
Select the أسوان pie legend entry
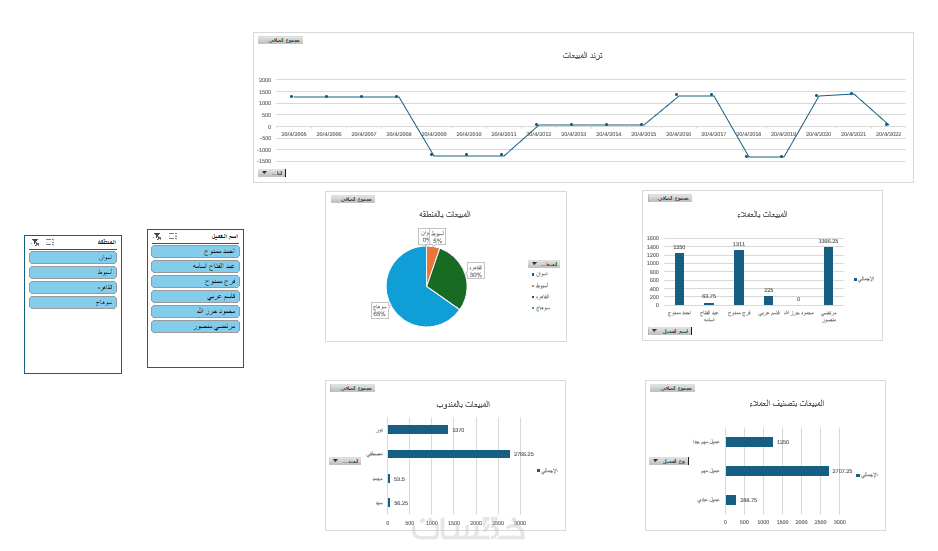pyautogui.click(x=540, y=274)
